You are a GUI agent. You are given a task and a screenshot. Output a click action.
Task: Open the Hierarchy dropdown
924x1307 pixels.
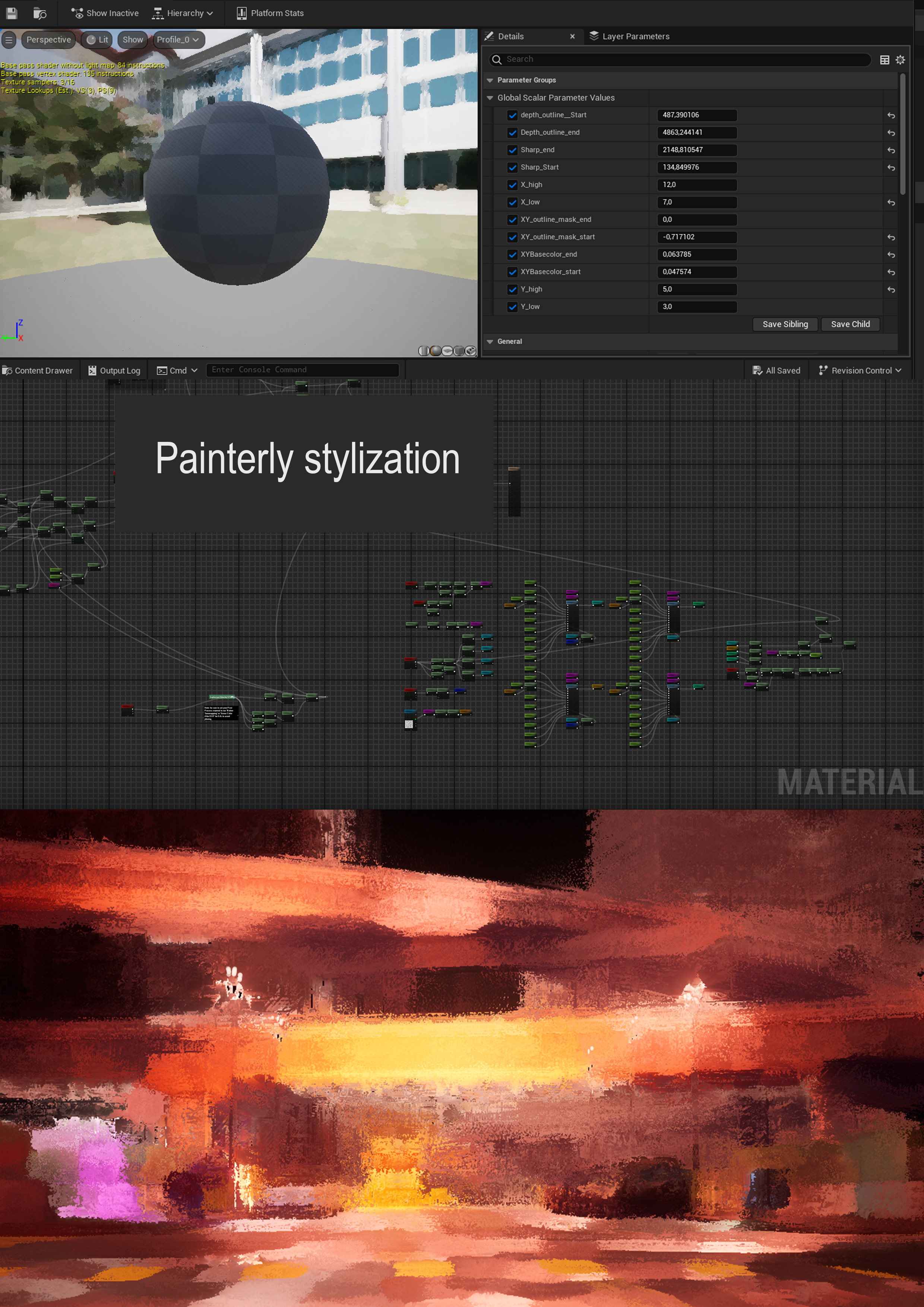[183, 13]
